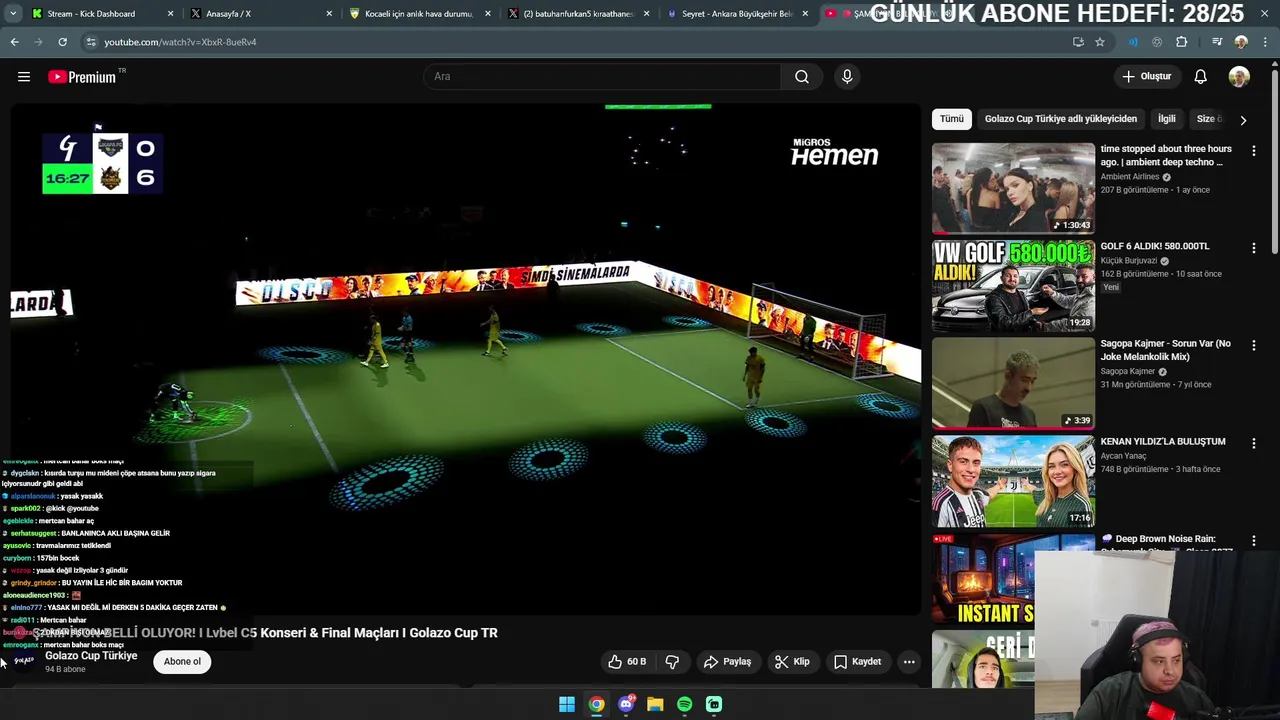This screenshot has width=1280, height=720.
Task: Go to YouTube Premium home logo
Action: coord(83,77)
